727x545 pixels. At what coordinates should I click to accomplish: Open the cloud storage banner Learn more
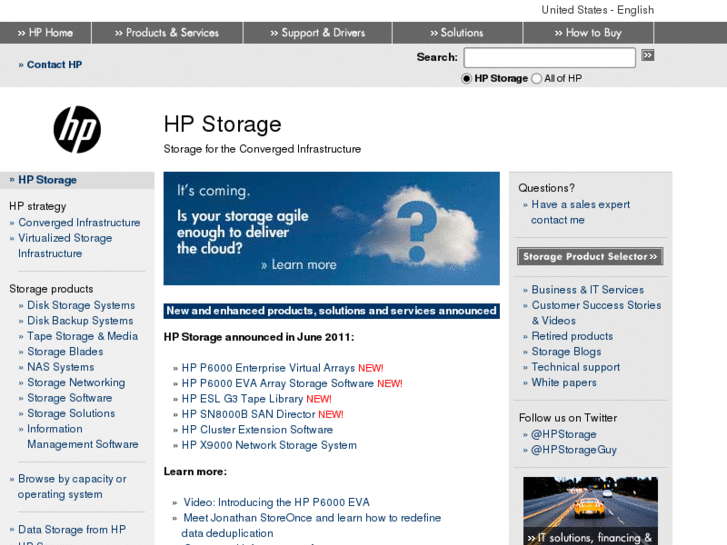299,265
